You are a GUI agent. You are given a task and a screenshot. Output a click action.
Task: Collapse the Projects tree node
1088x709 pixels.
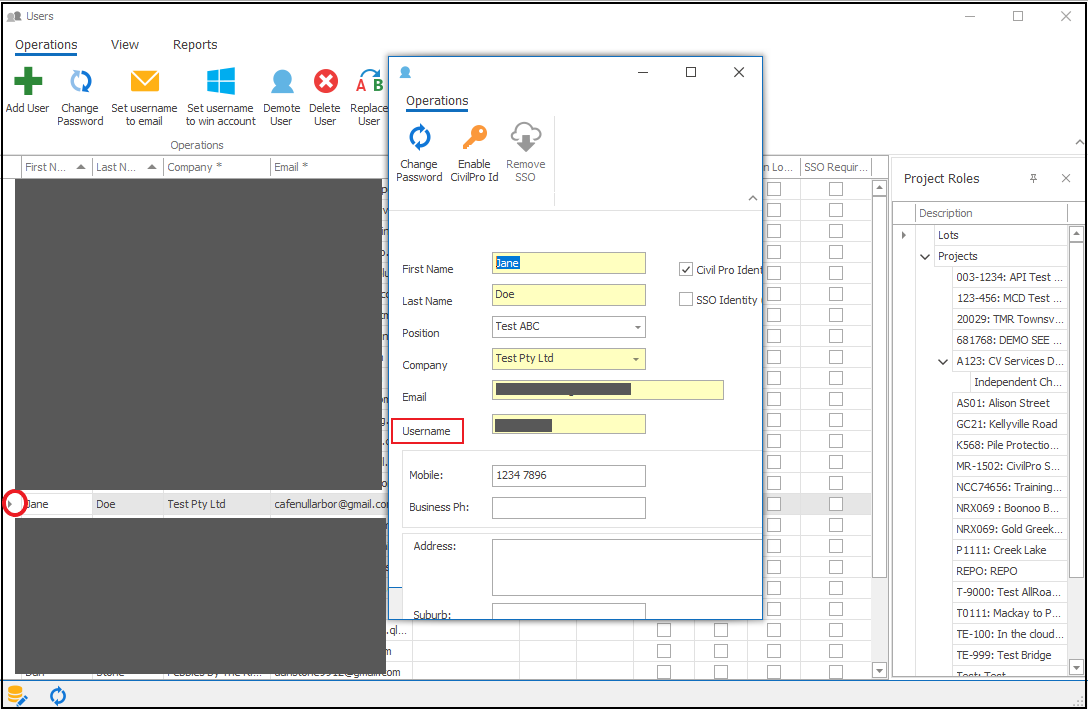(925, 257)
